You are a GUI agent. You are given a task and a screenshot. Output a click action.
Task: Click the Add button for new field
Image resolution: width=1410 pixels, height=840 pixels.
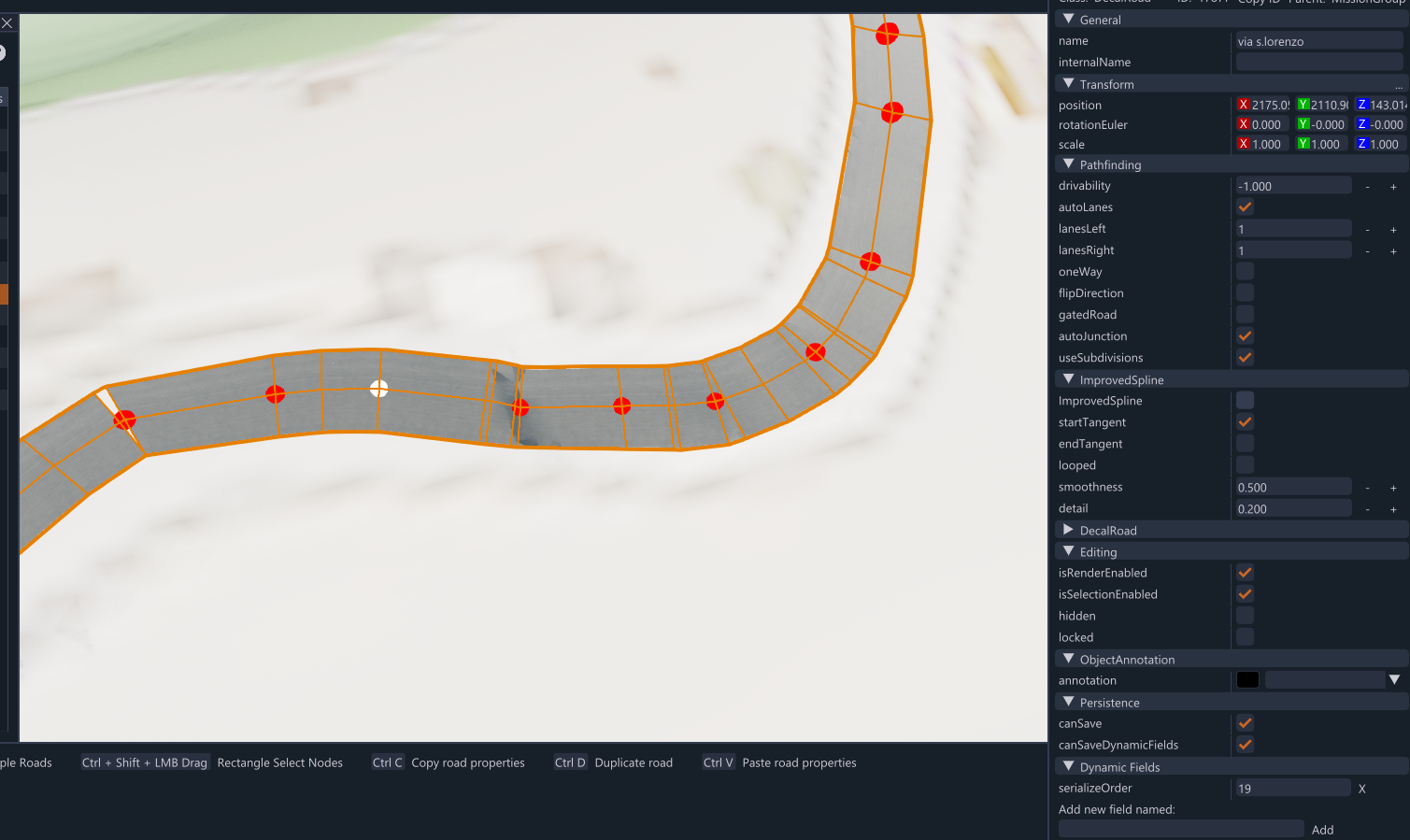1322,830
